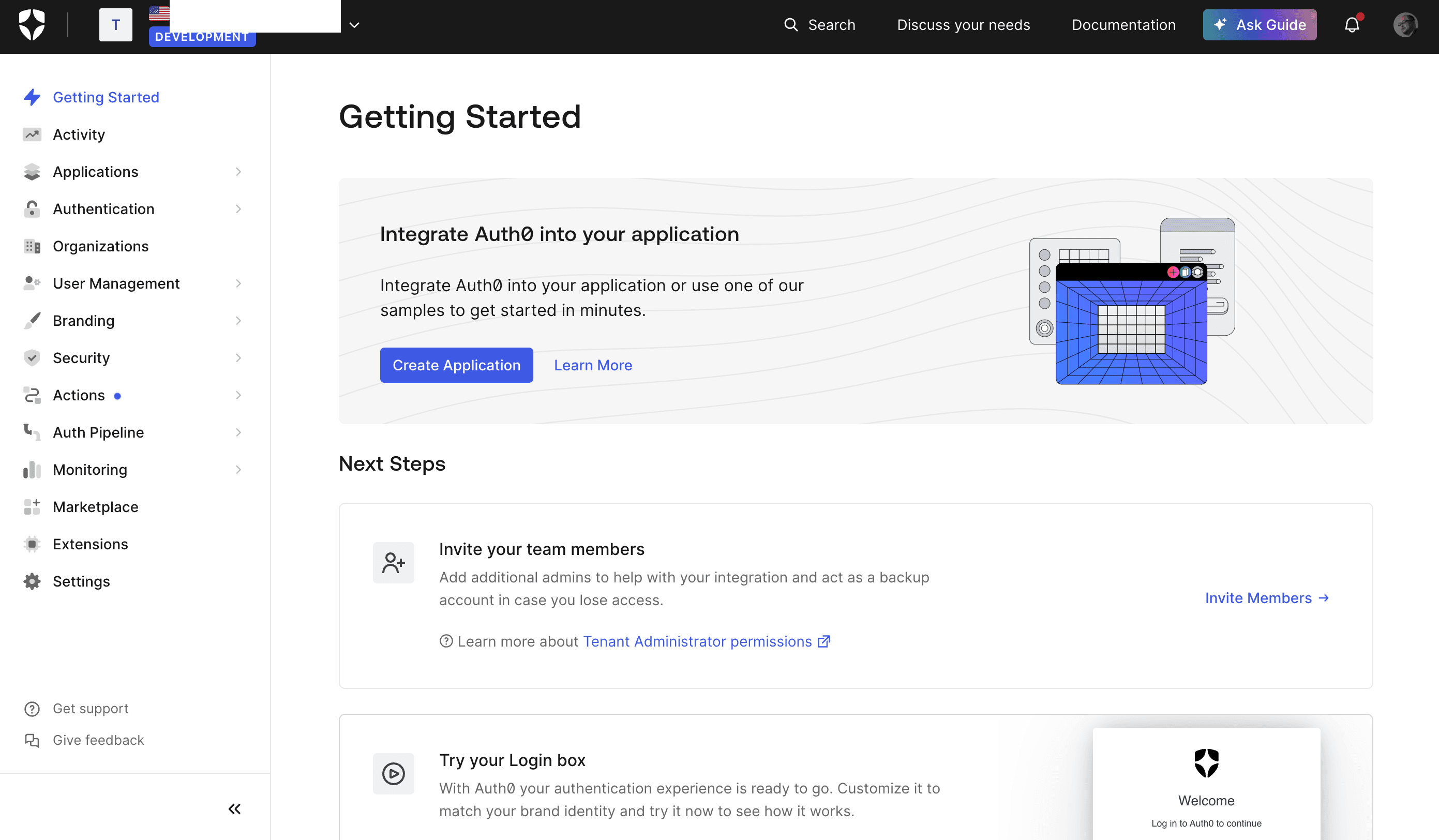Open the user profile avatar menu

coord(1405,25)
